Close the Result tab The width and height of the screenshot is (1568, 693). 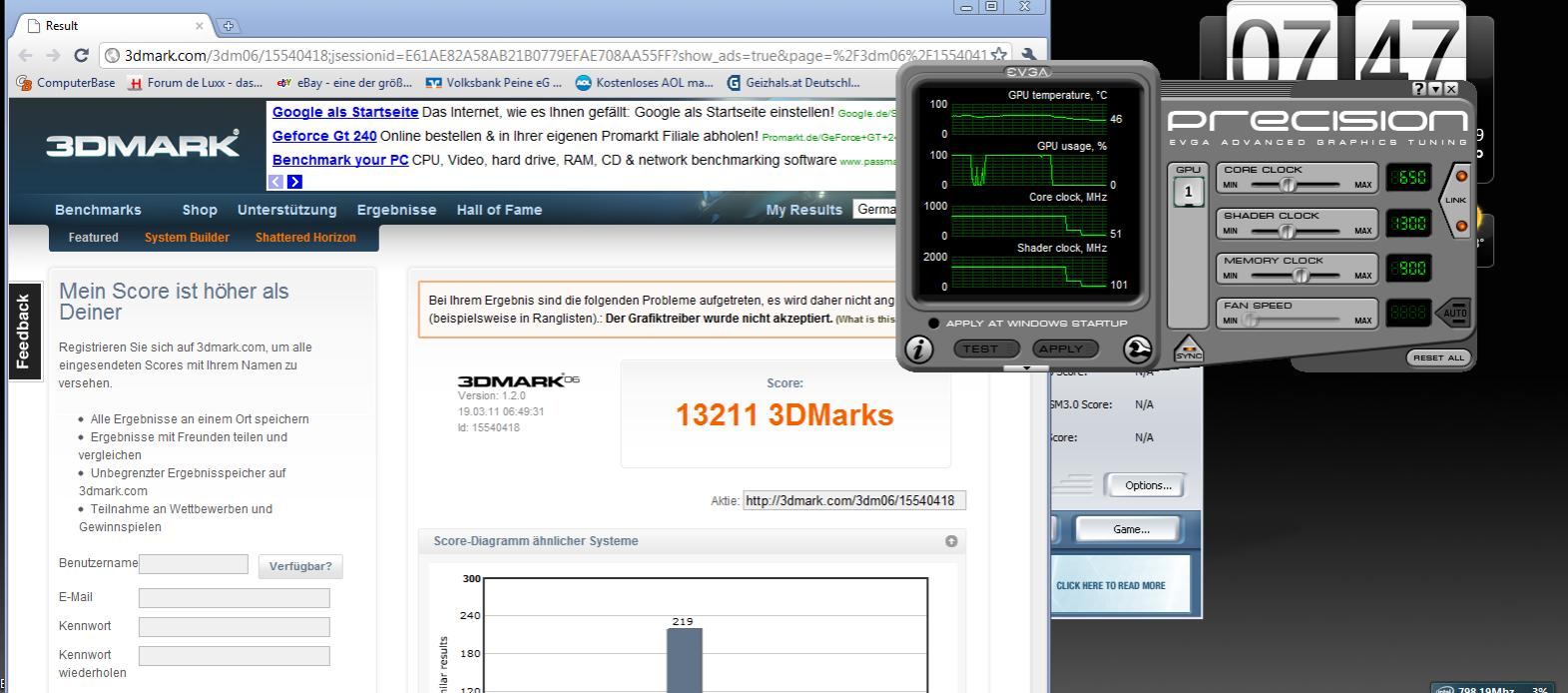(199, 26)
